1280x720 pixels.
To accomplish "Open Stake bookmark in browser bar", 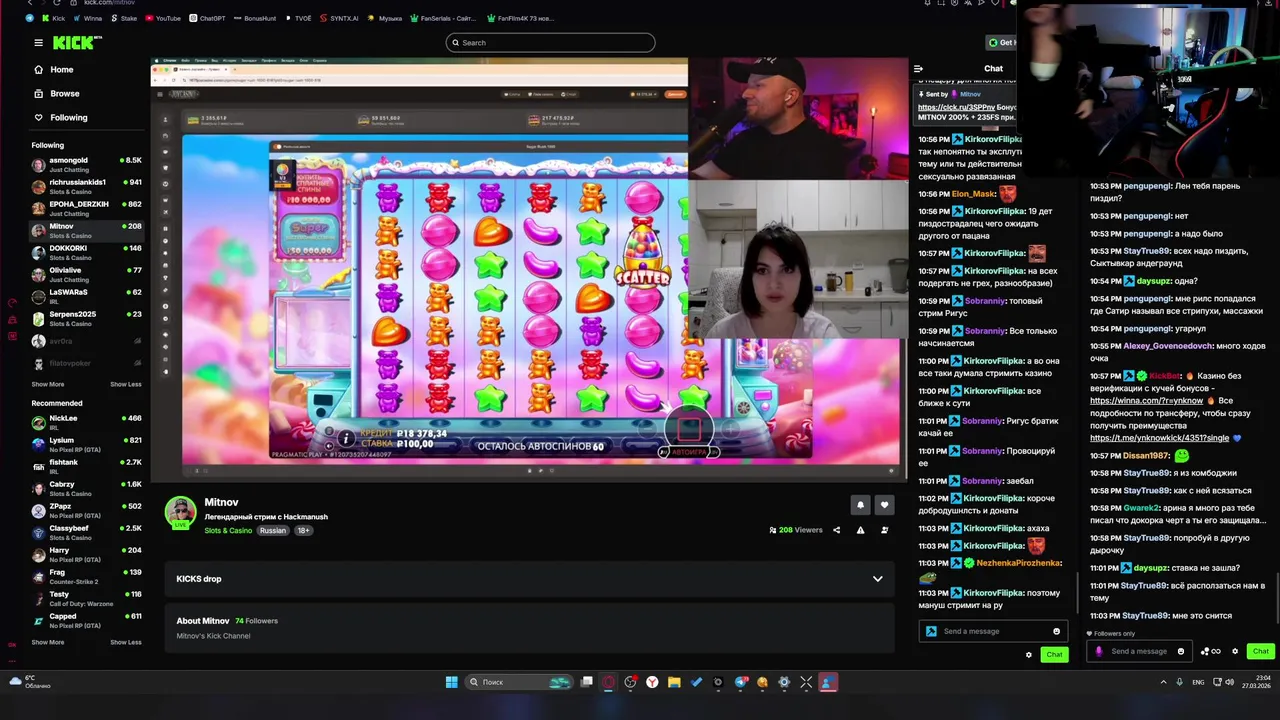I will pos(124,18).
